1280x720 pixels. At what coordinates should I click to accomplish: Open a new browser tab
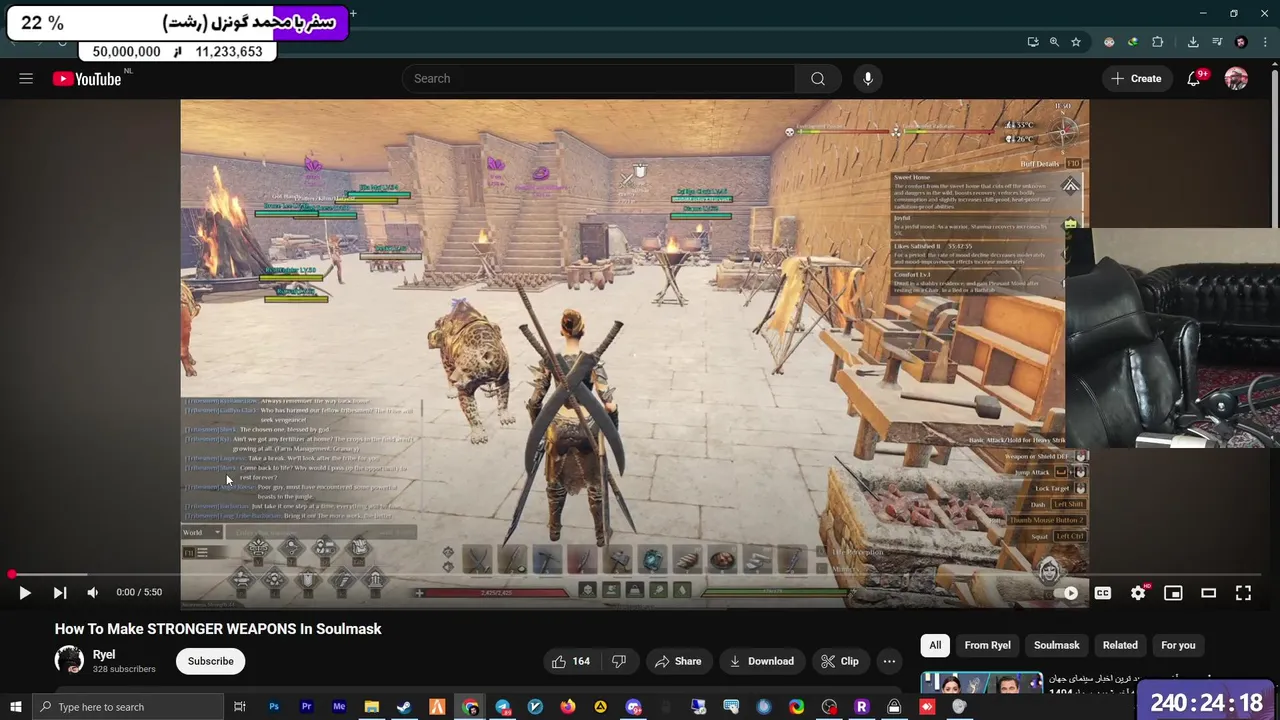click(x=353, y=13)
